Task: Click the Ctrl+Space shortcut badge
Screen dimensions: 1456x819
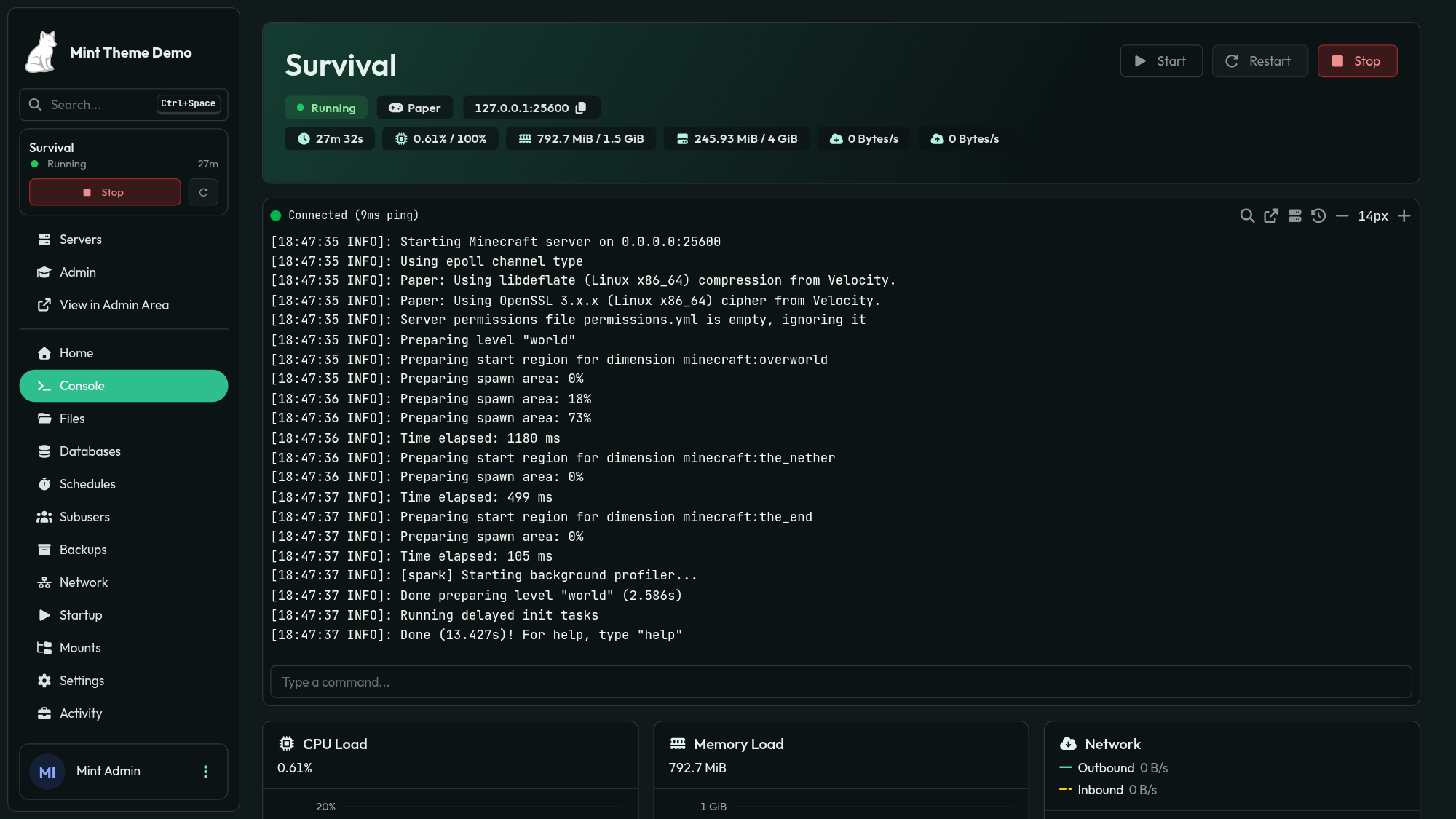Action: pyautogui.click(x=188, y=104)
